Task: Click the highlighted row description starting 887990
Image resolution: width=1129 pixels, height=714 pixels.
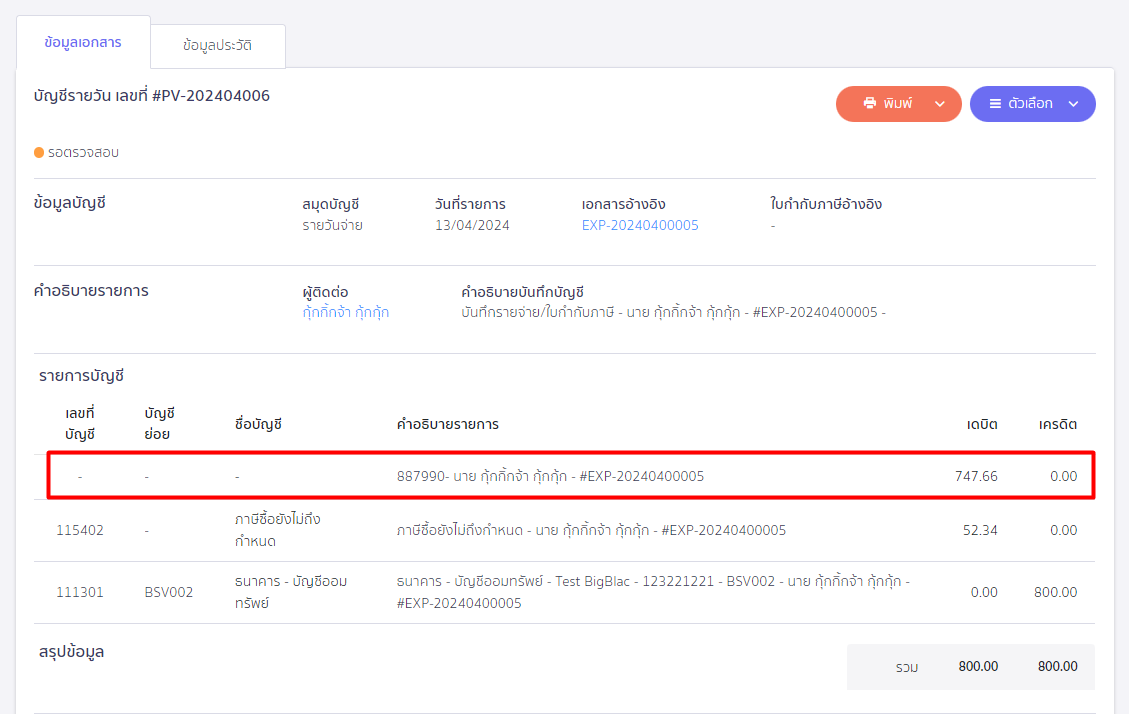Action: pos(550,476)
